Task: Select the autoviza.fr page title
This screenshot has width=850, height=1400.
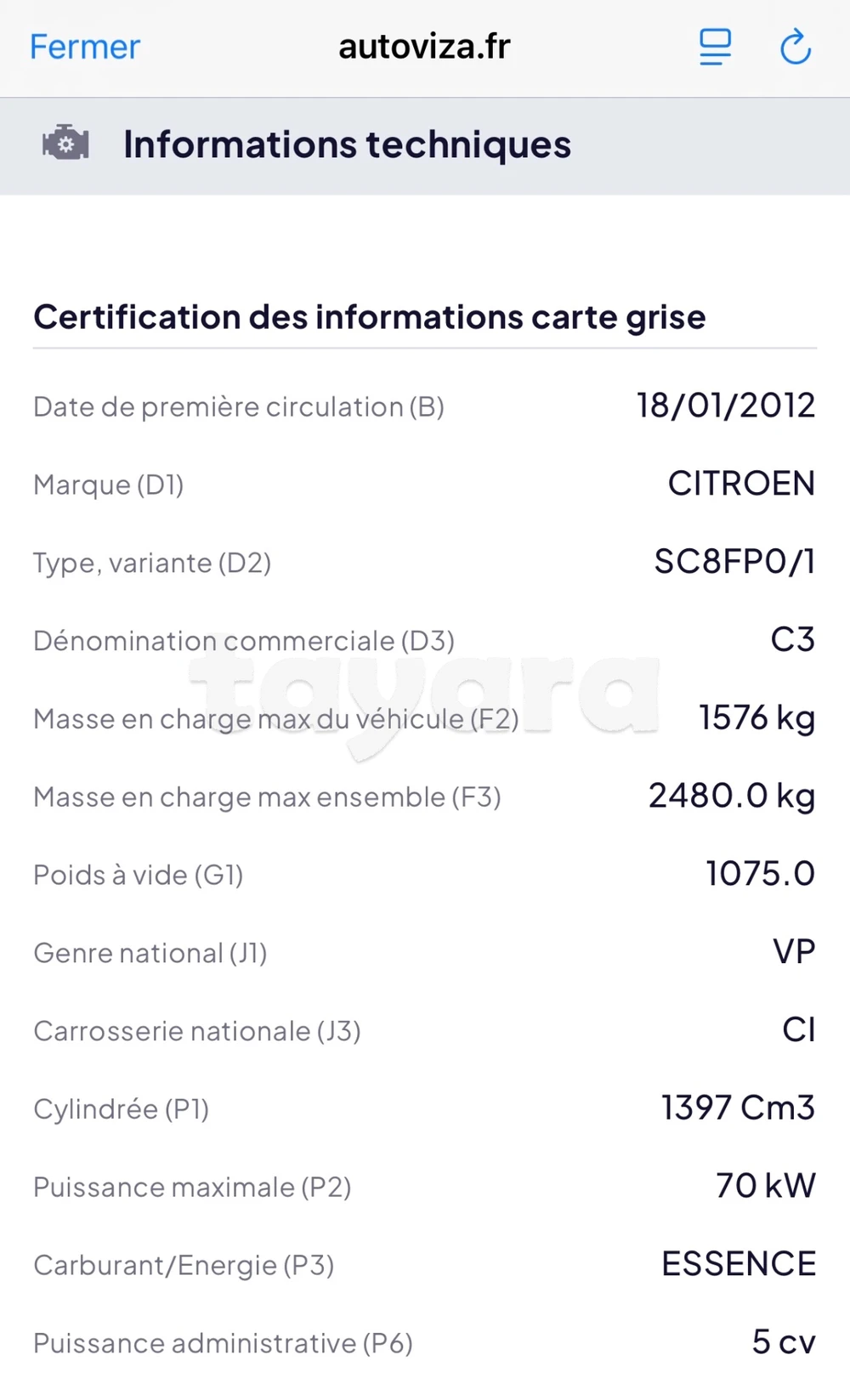Action: [424, 47]
